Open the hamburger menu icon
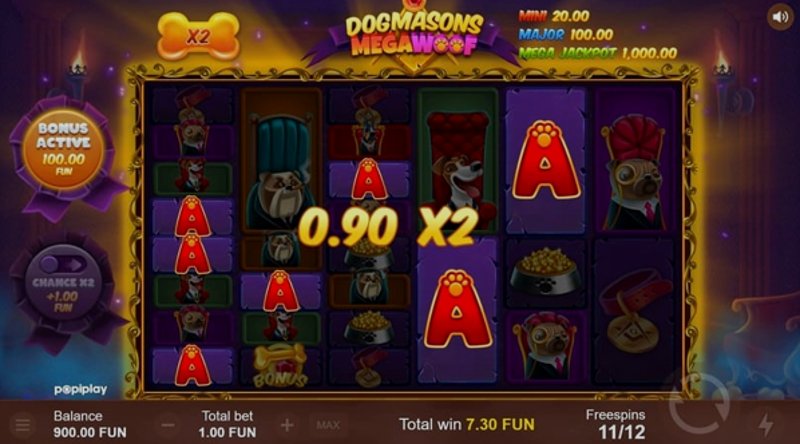This screenshot has height=444, width=800. pos(22,425)
